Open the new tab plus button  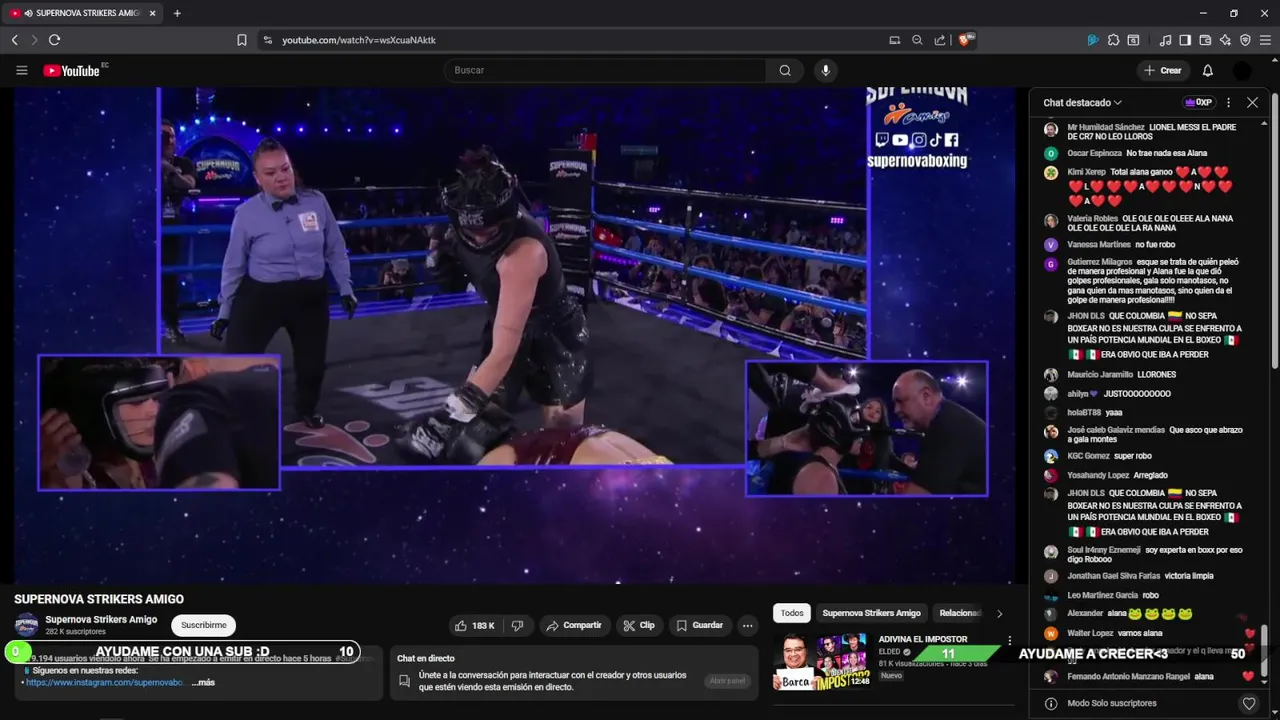(177, 13)
